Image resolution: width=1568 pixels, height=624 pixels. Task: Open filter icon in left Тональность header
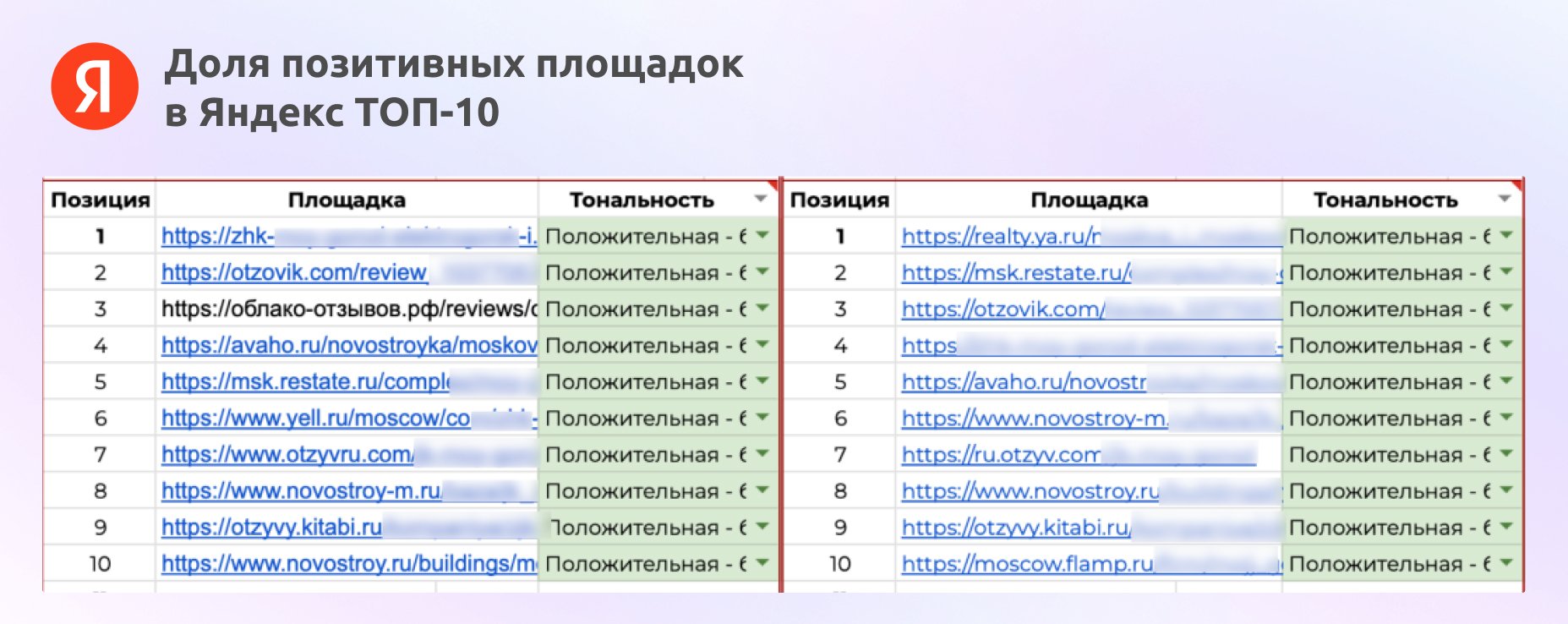(761, 199)
